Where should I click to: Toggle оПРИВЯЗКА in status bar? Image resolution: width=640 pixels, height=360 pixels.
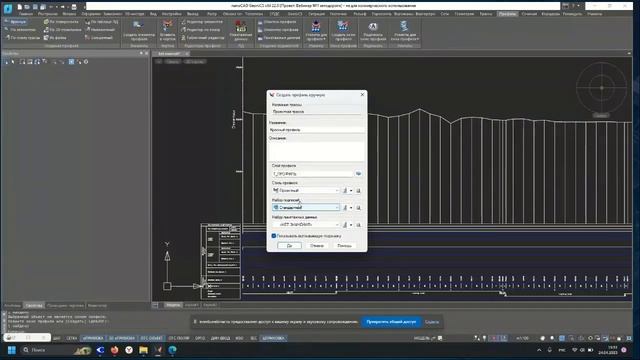(x=93, y=338)
